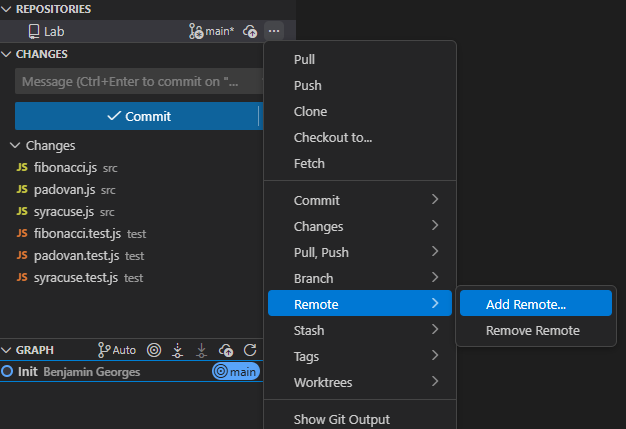The image size is (626, 429).
Task: Expand the Branch submenu
Action: (362, 278)
